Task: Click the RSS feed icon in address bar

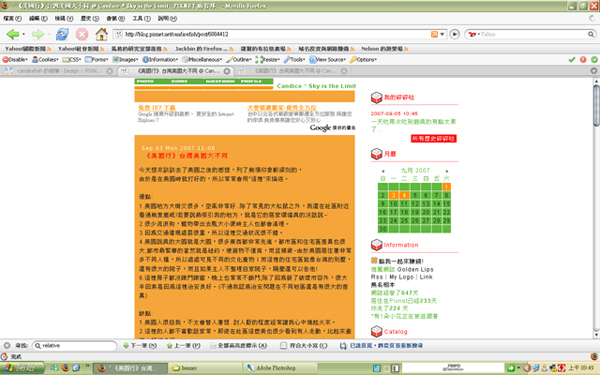Action: coord(434,34)
